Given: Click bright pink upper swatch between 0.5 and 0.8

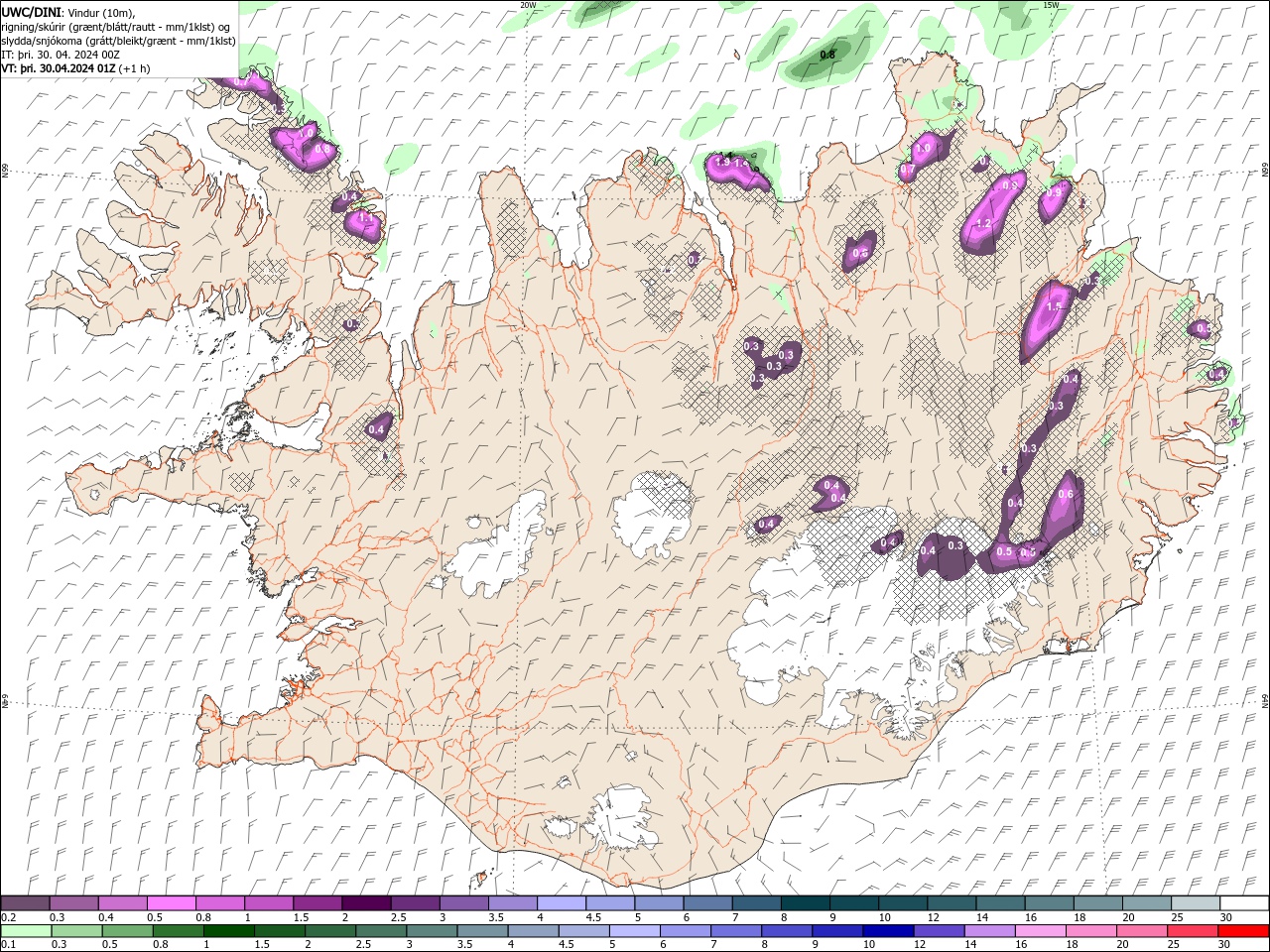Looking at the screenshot, I should (171, 903).
